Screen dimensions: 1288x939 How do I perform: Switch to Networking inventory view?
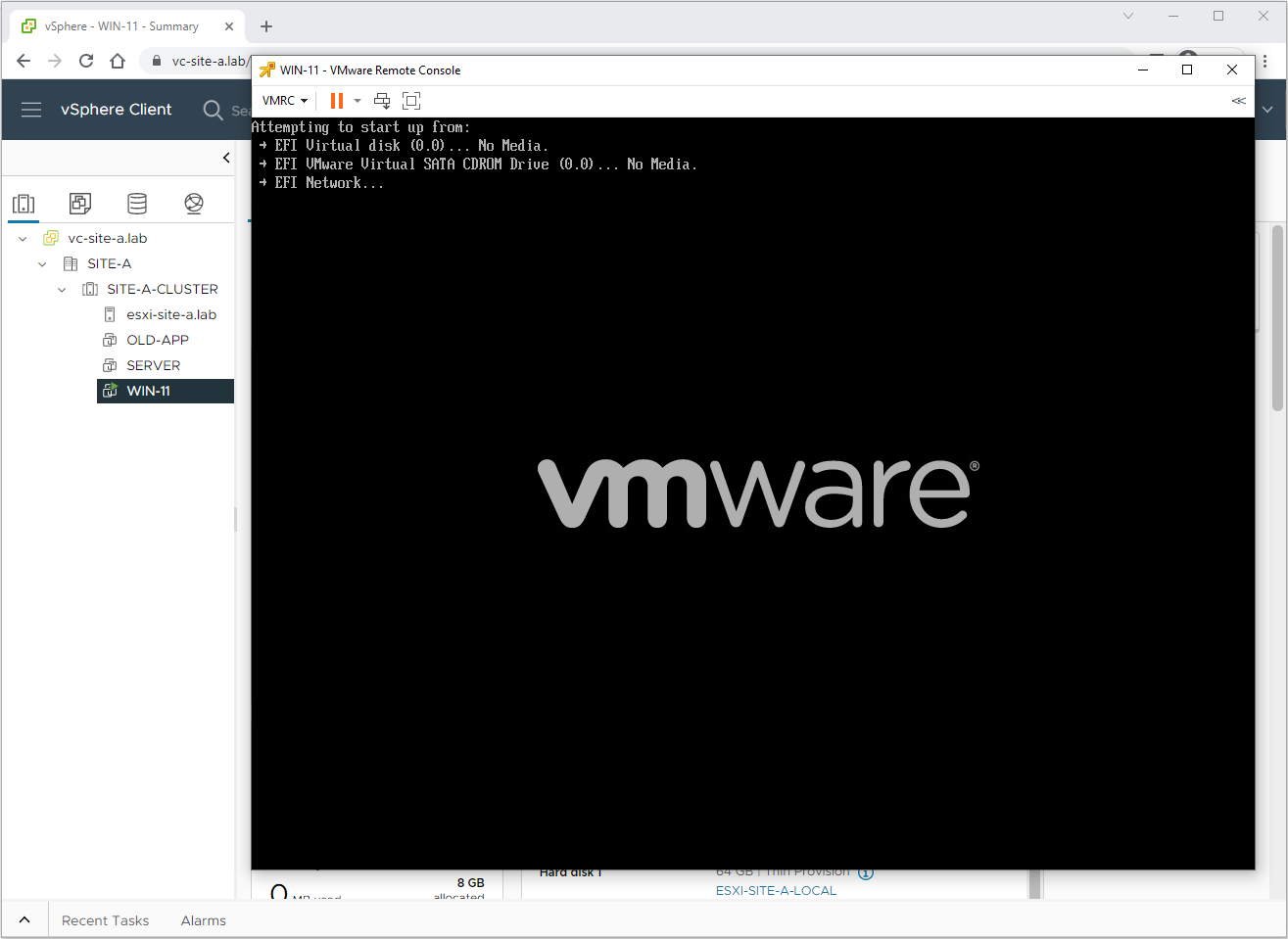[x=194, y=204]
